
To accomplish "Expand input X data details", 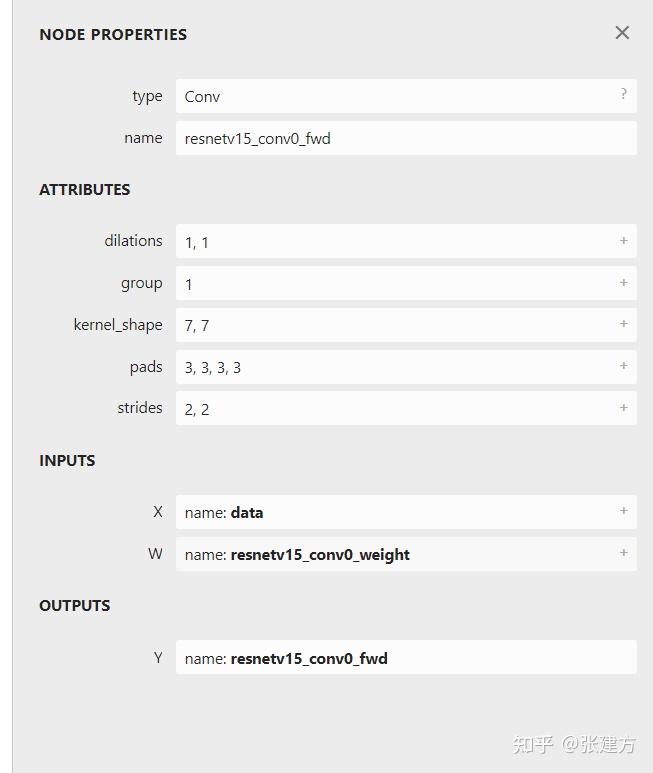I will 623,511.
